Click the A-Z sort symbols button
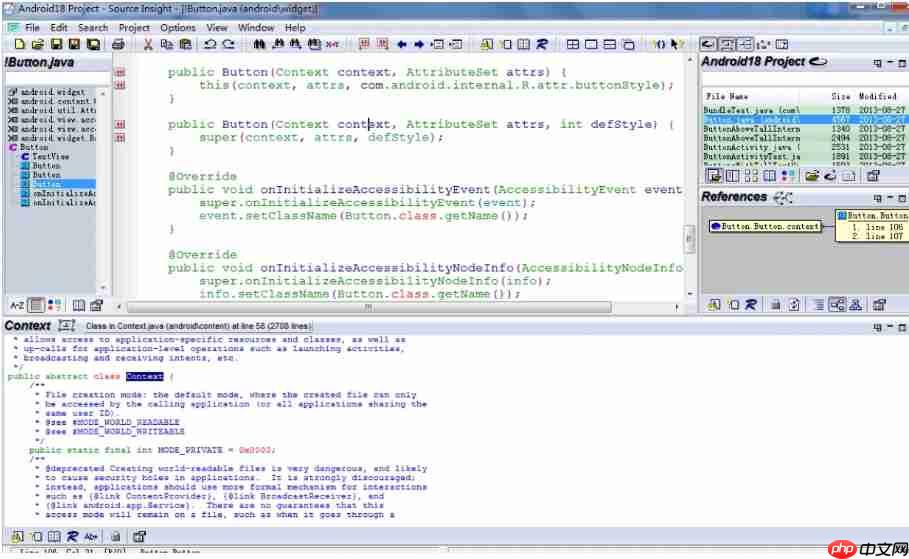 click(x=17, y=305)
